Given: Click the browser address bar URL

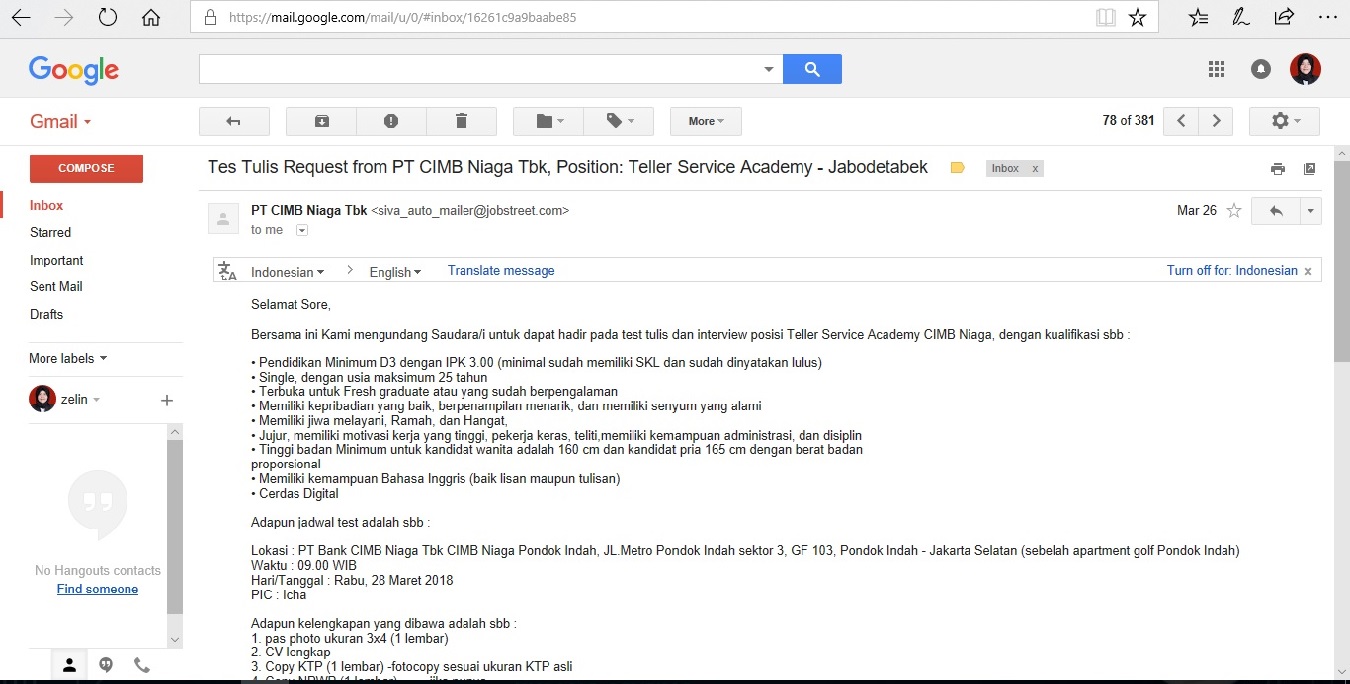Looking at the screenshot, I should click(x=402, y=18).
